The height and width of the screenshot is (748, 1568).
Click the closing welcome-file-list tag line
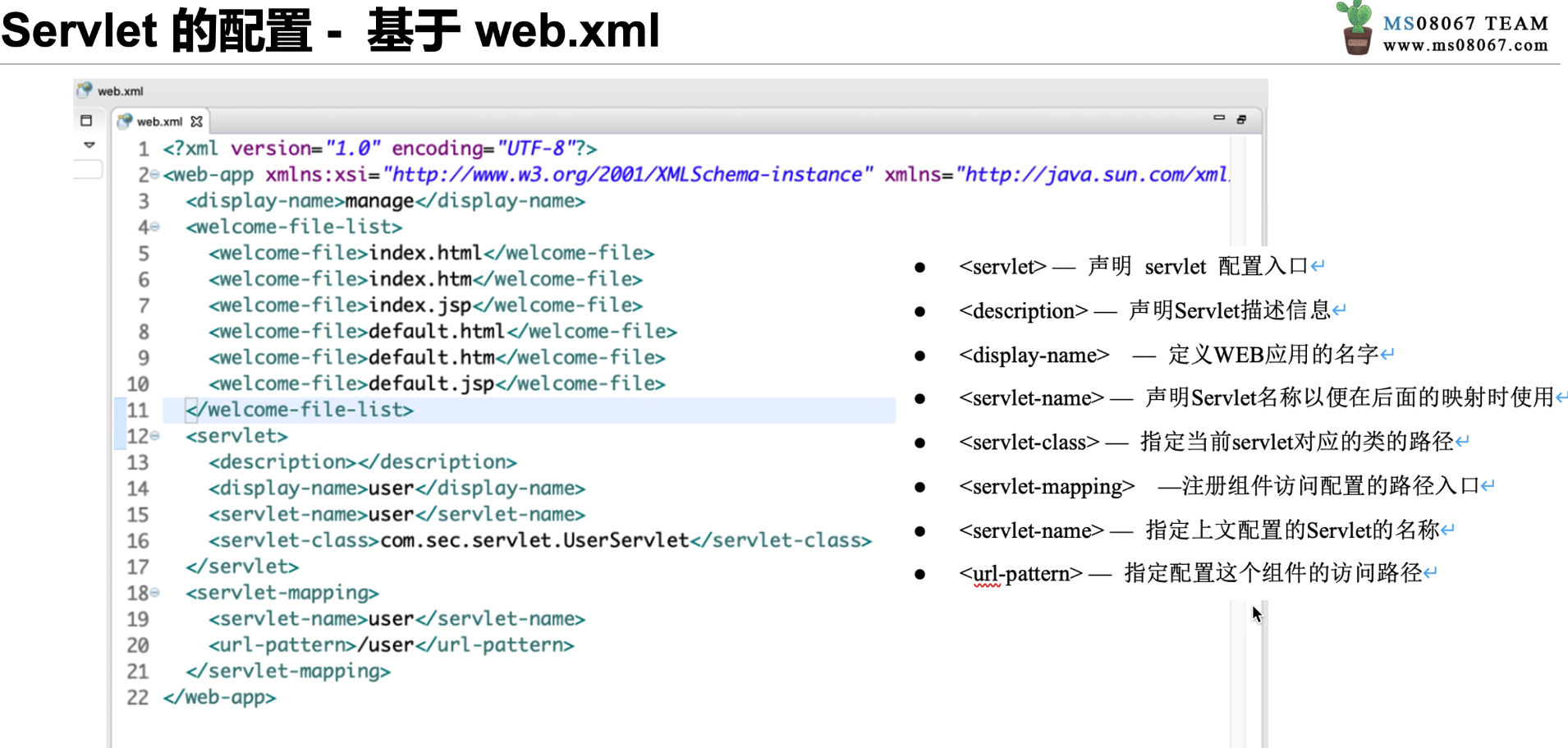[300, 410]
